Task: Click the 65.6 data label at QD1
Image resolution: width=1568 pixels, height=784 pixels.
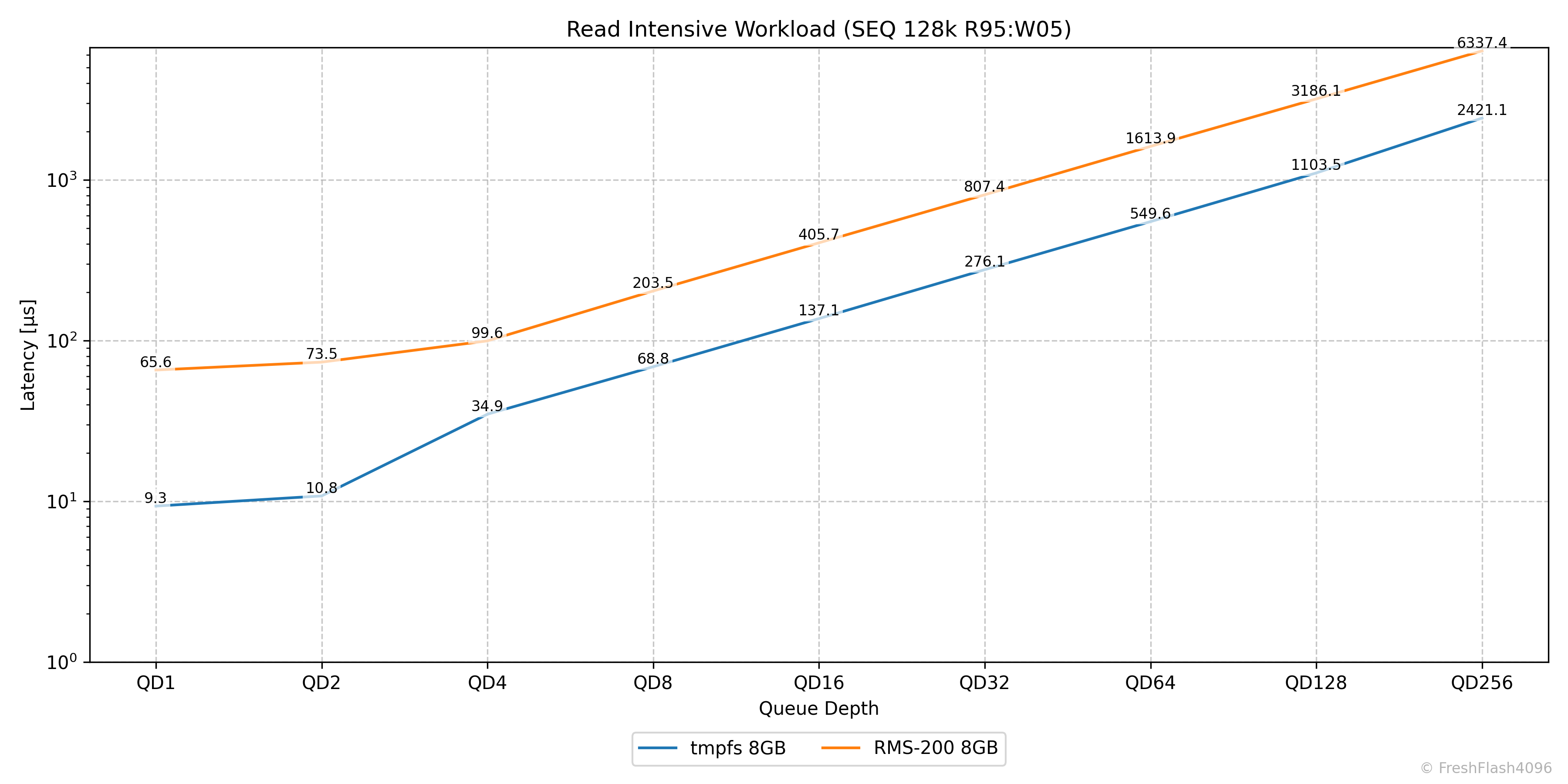Action: point(155,363)
